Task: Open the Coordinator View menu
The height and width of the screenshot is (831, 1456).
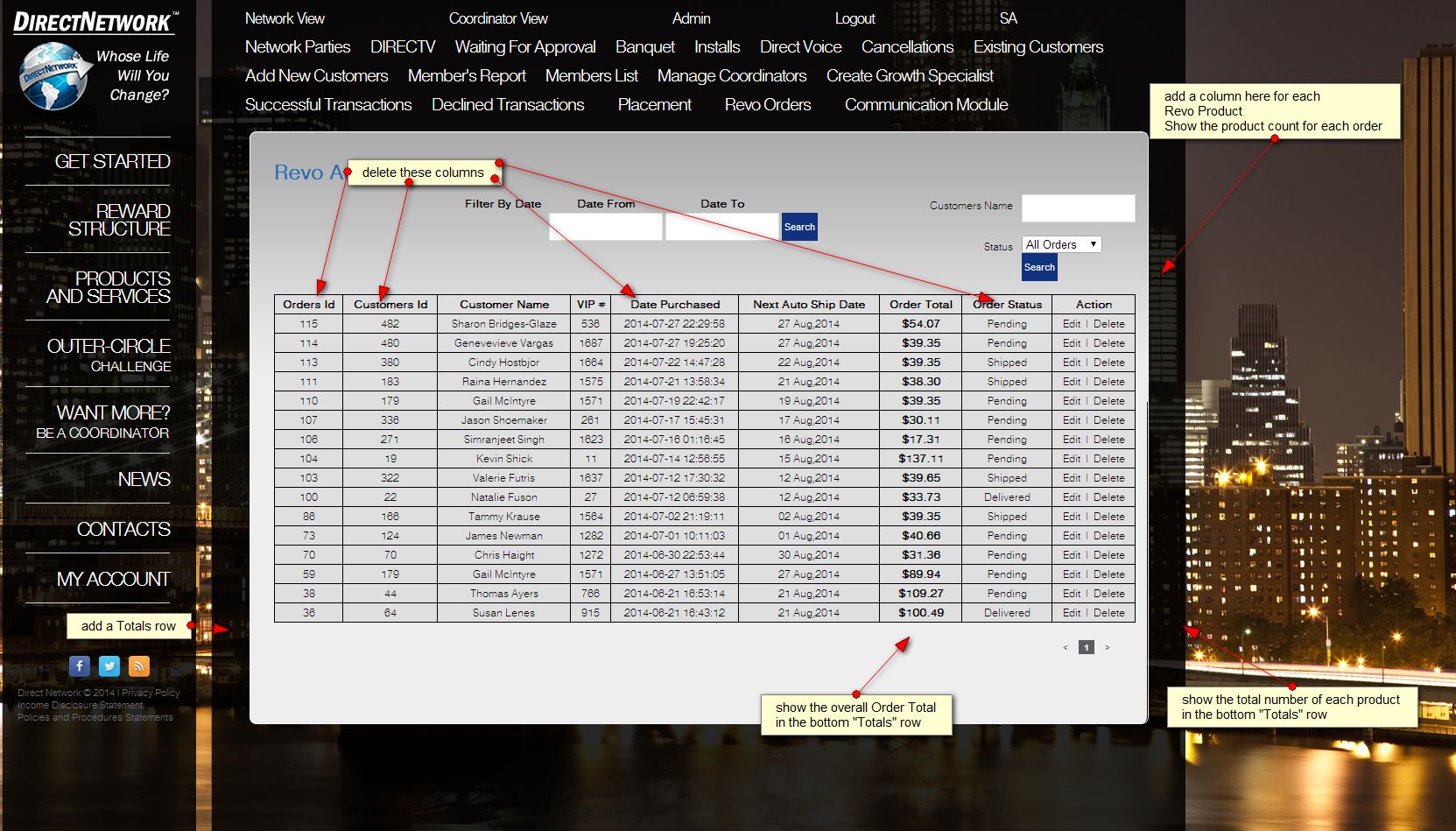Action: [498, 18]
